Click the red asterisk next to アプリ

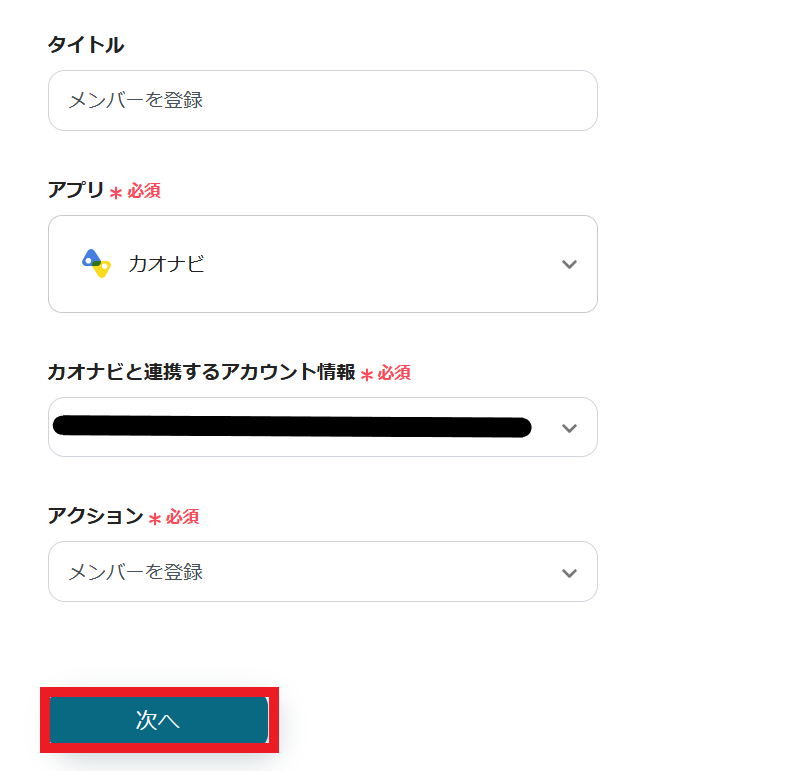[x=116, y=193]
